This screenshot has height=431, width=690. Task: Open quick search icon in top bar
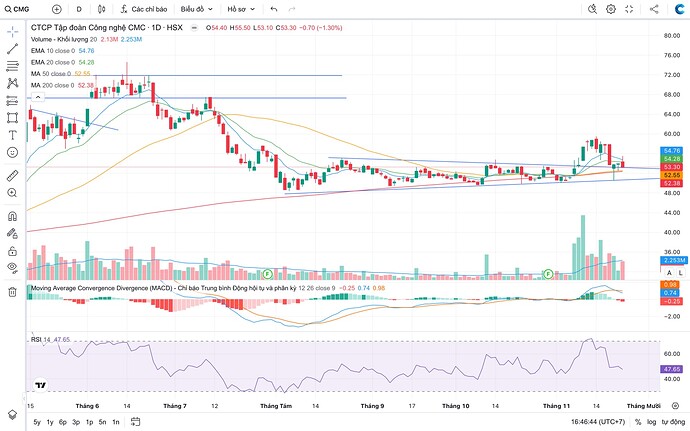coord(592,9)
